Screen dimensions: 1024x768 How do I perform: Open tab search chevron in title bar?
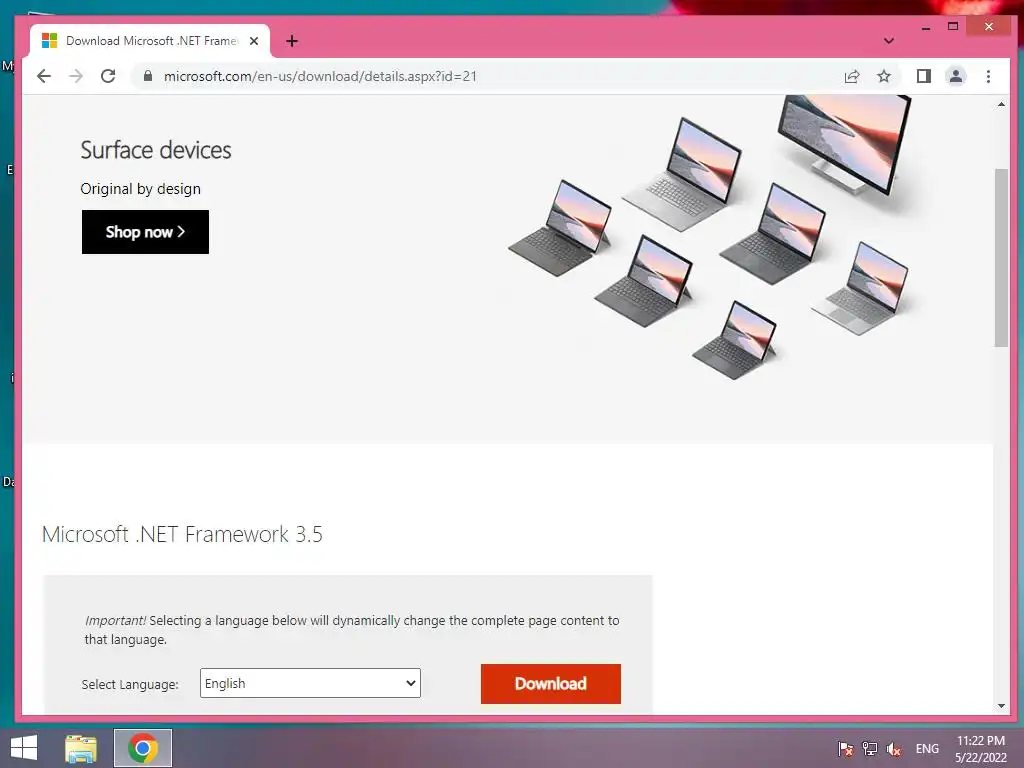point(889,40)
